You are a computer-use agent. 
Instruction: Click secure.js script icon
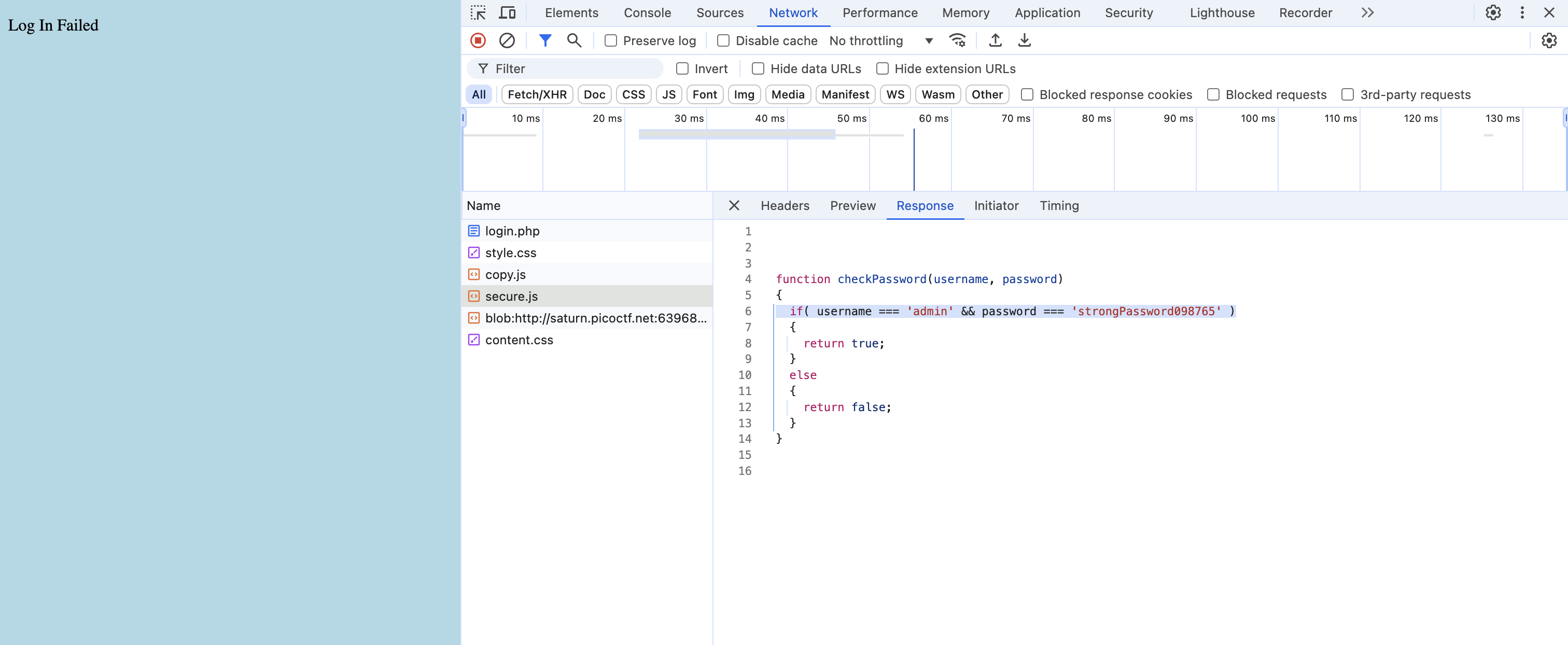[473, 297]
